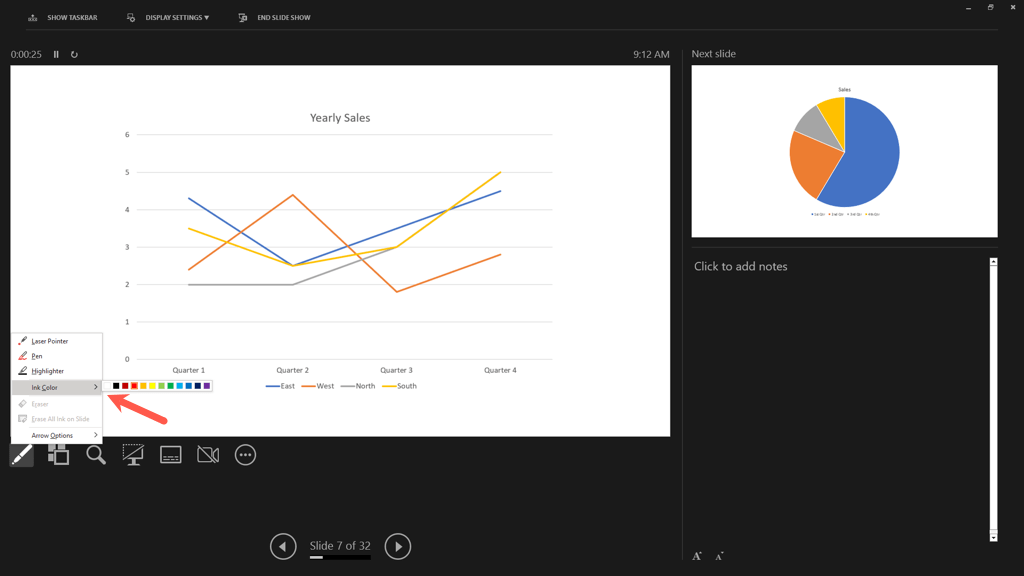This screenshot has width=1024, height=576.
Task: Minimize the presenter view window
Action: 968,8
